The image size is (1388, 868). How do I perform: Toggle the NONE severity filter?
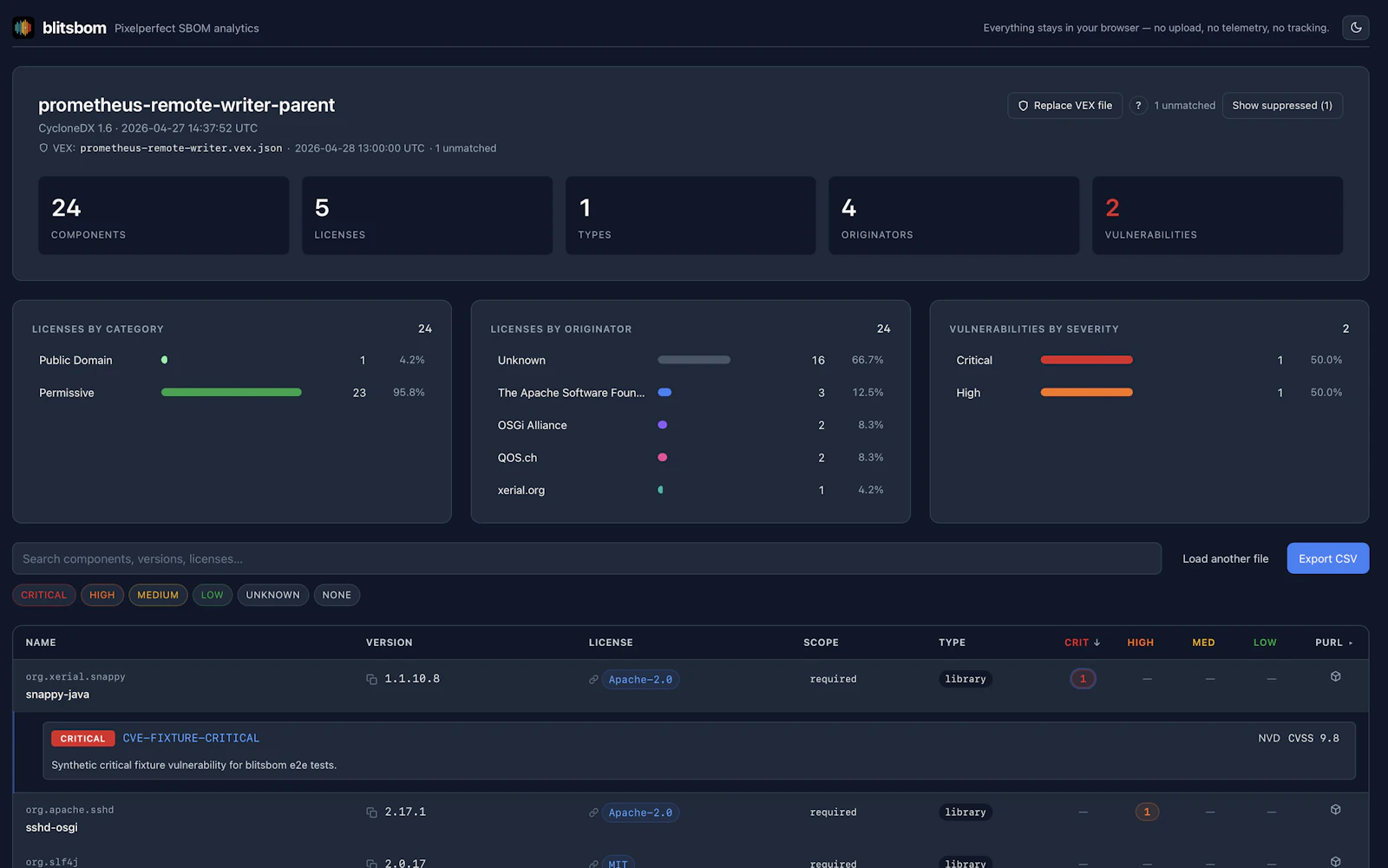pyautogui.click(x=337, y=595)
